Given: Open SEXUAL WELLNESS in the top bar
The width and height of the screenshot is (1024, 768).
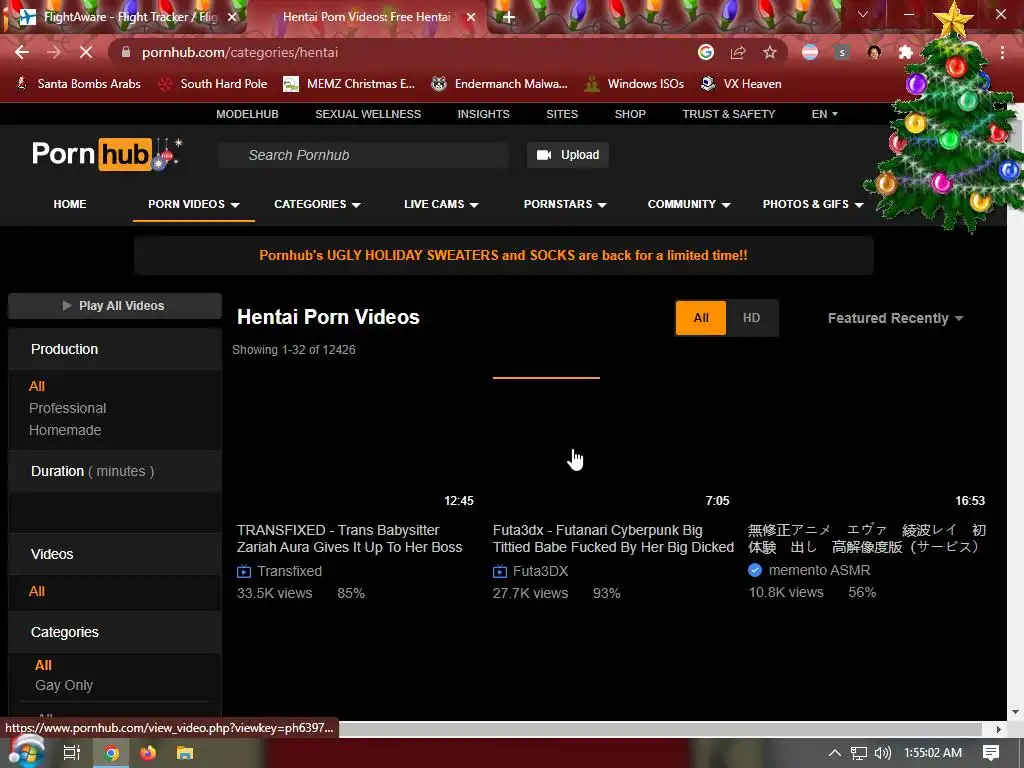Looking at the screenshot, I should tap(368, 114).
